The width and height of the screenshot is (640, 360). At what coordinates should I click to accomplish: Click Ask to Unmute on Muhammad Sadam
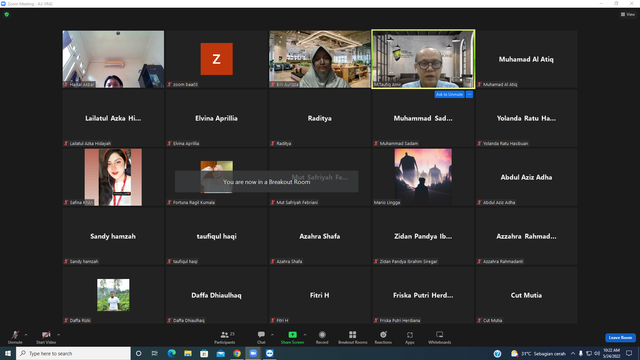tap(449, 94)
